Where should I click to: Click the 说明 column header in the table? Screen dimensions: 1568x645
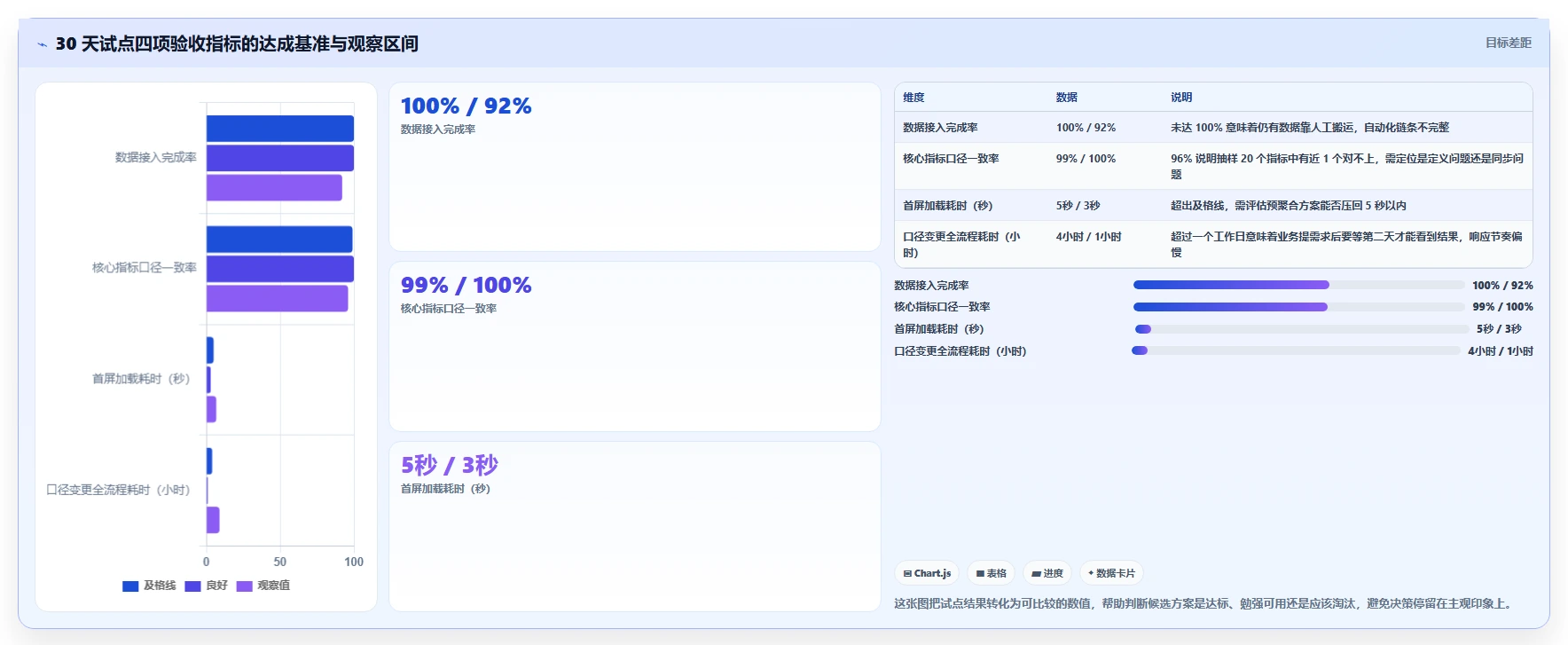tap(1181, 98)
